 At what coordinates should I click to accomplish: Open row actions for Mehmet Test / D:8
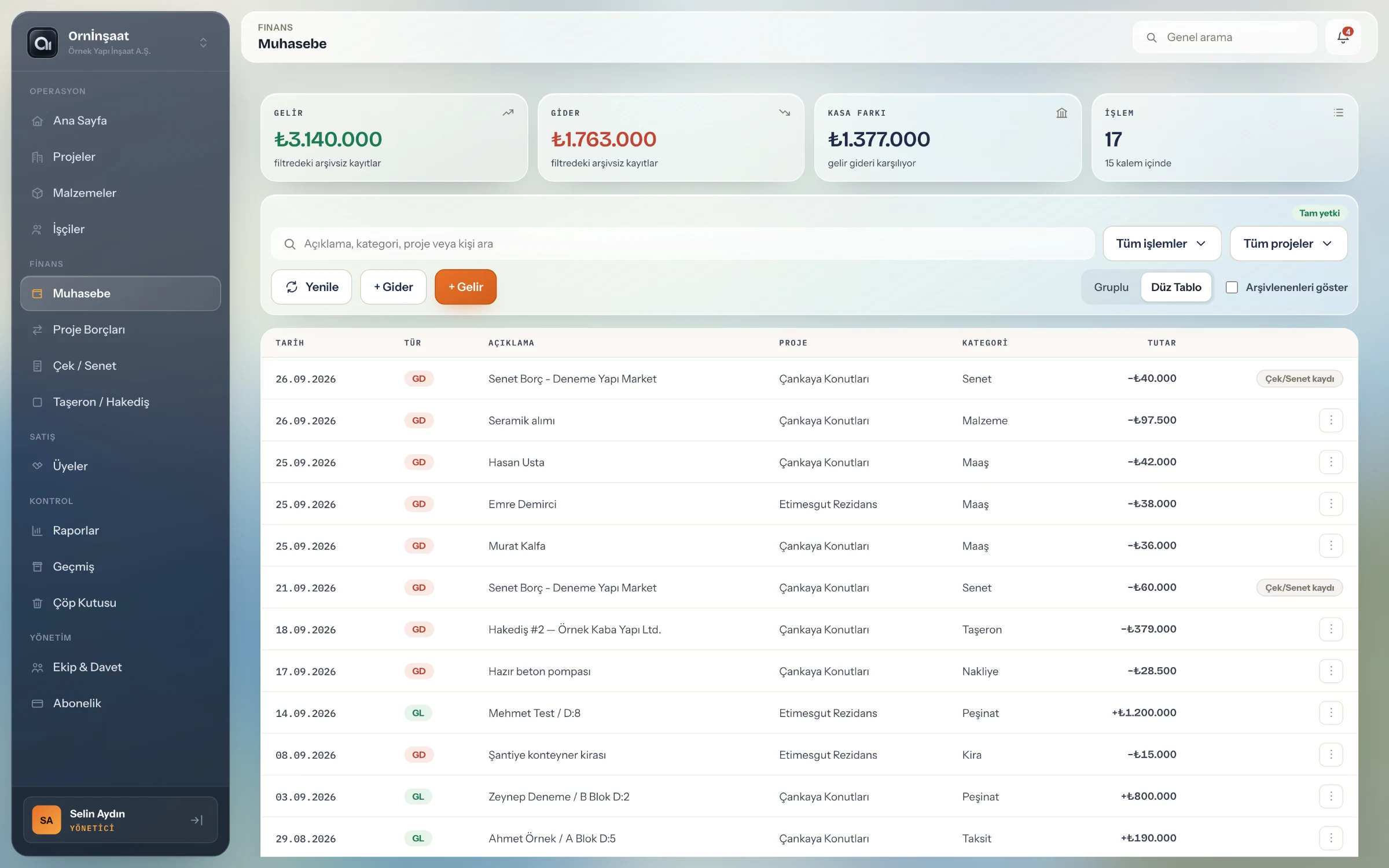[x=1331, y=713]
